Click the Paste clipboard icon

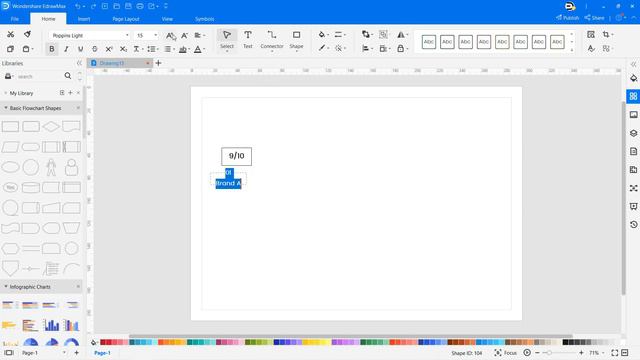point(26,49)
